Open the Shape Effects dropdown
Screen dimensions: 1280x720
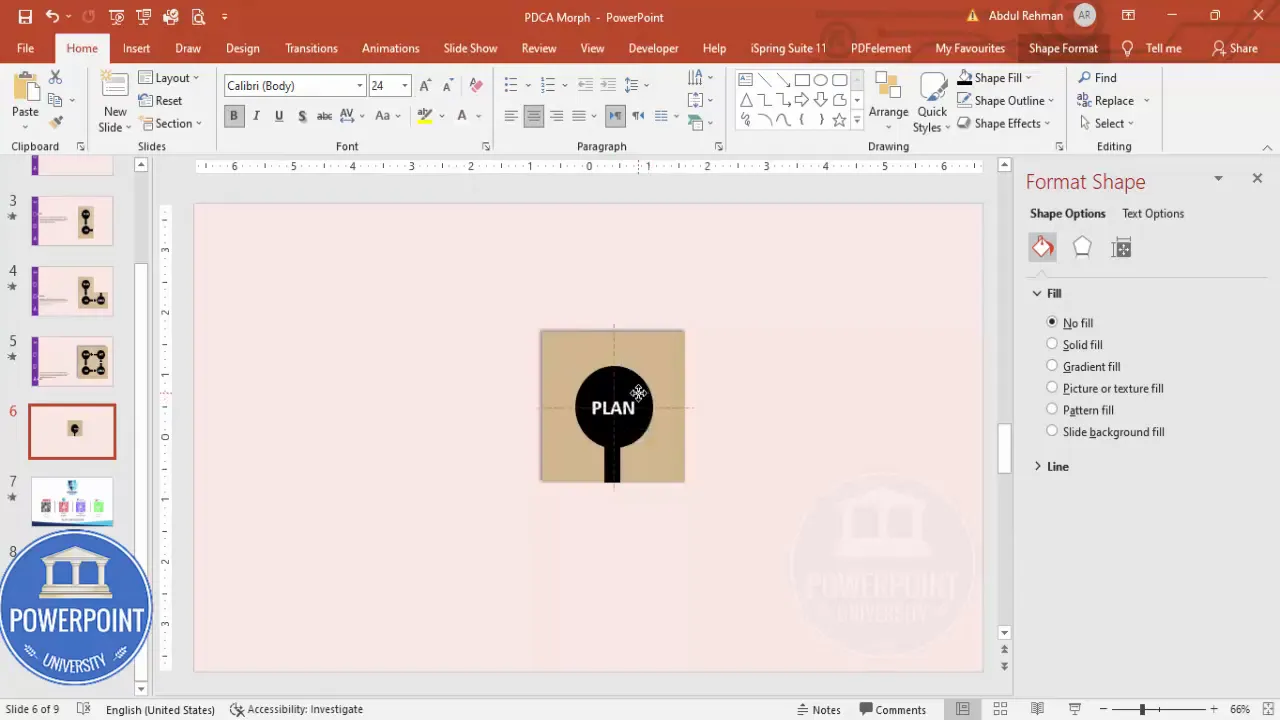(1003, 123)
